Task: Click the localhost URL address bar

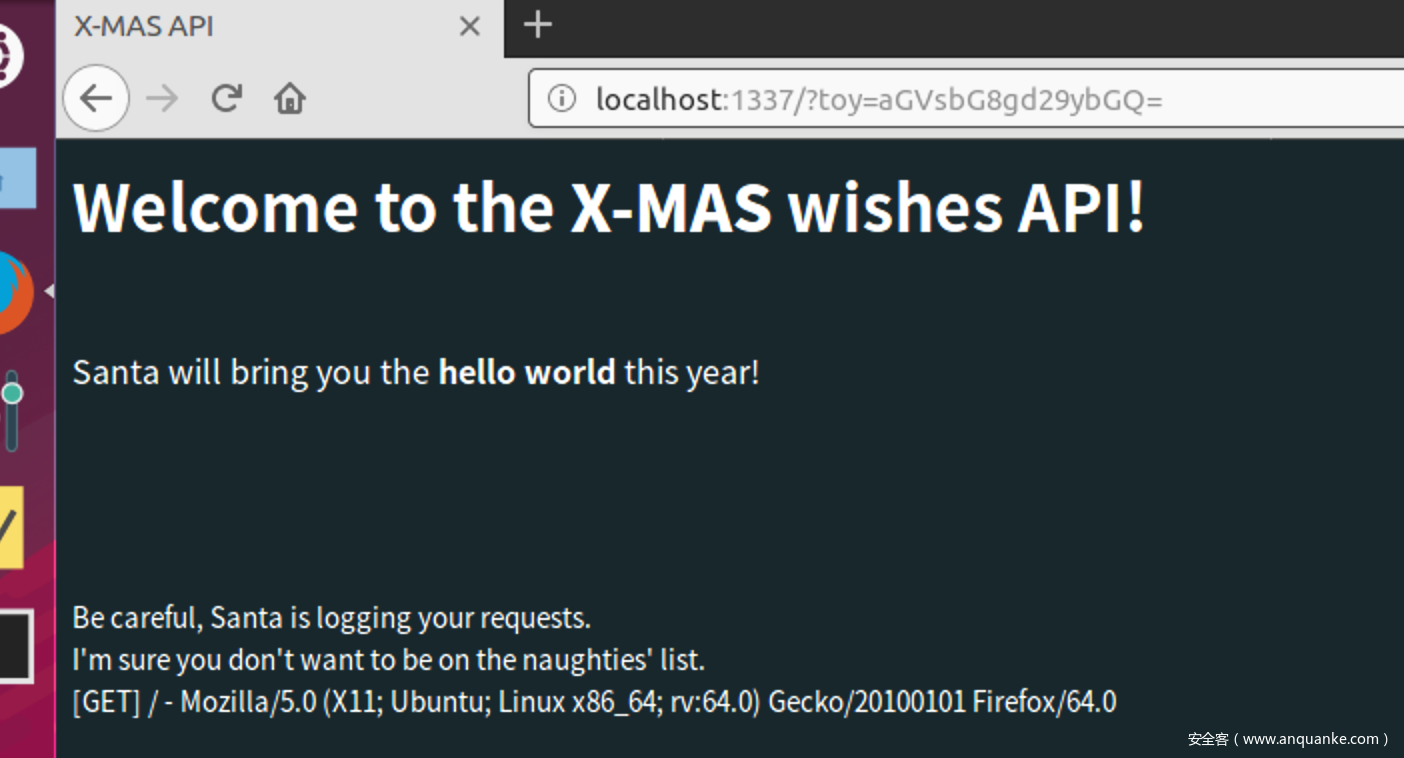Action: (900, 99)
